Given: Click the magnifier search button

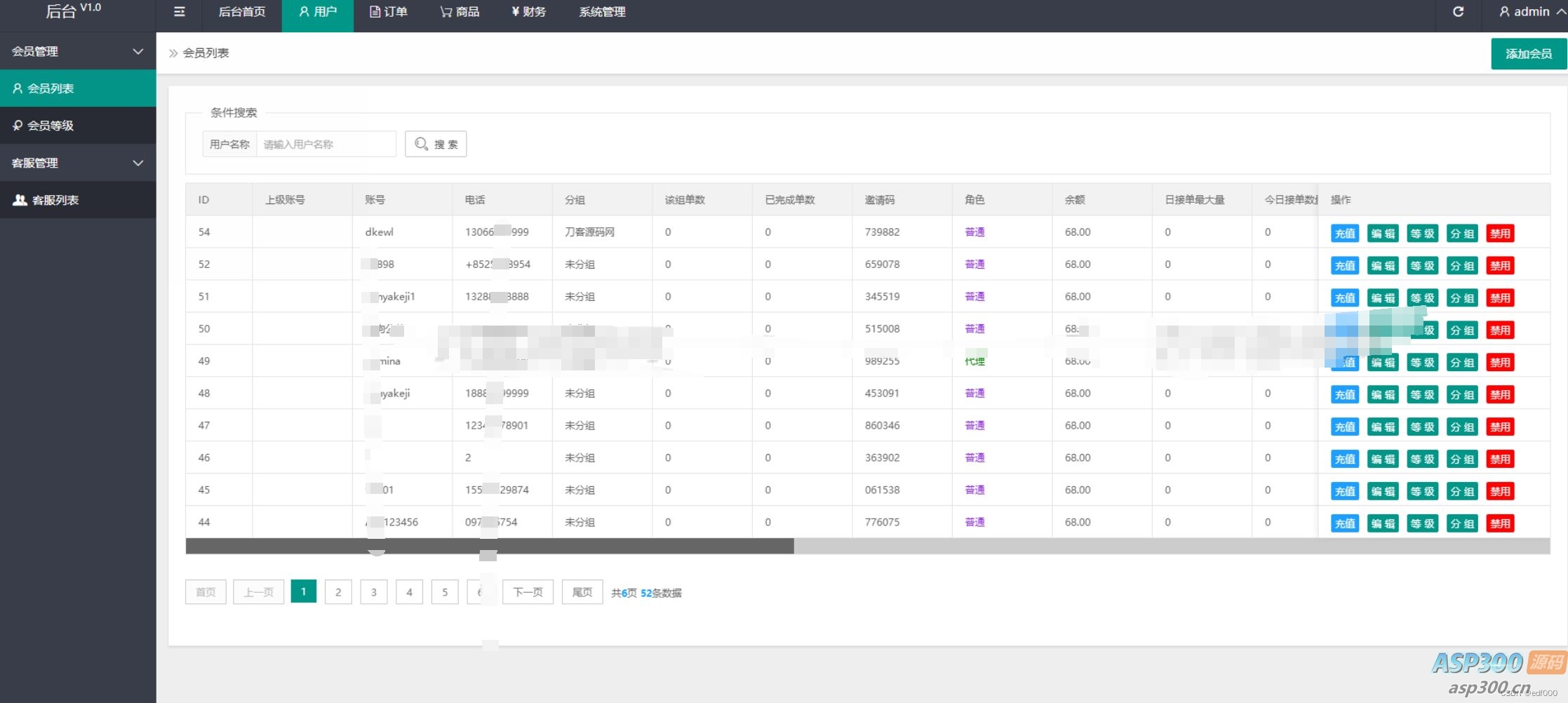Looking at the screenshot, I should (436, 144).
